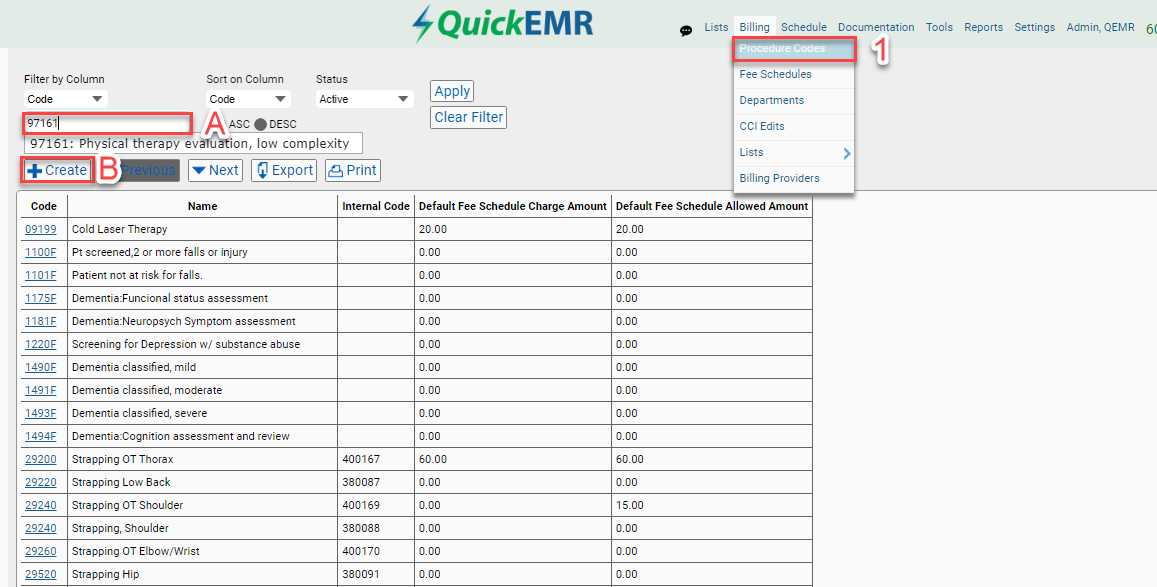Pick the 97161 Physical therapy evaluation suggestion
Viewport: 1157px width, 587px height.
193,143
